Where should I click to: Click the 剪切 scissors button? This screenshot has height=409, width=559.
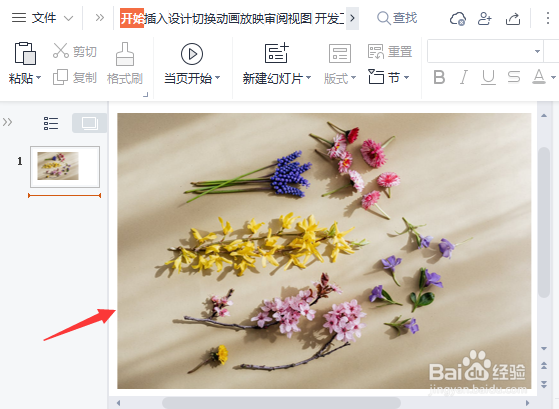point(75,51)
